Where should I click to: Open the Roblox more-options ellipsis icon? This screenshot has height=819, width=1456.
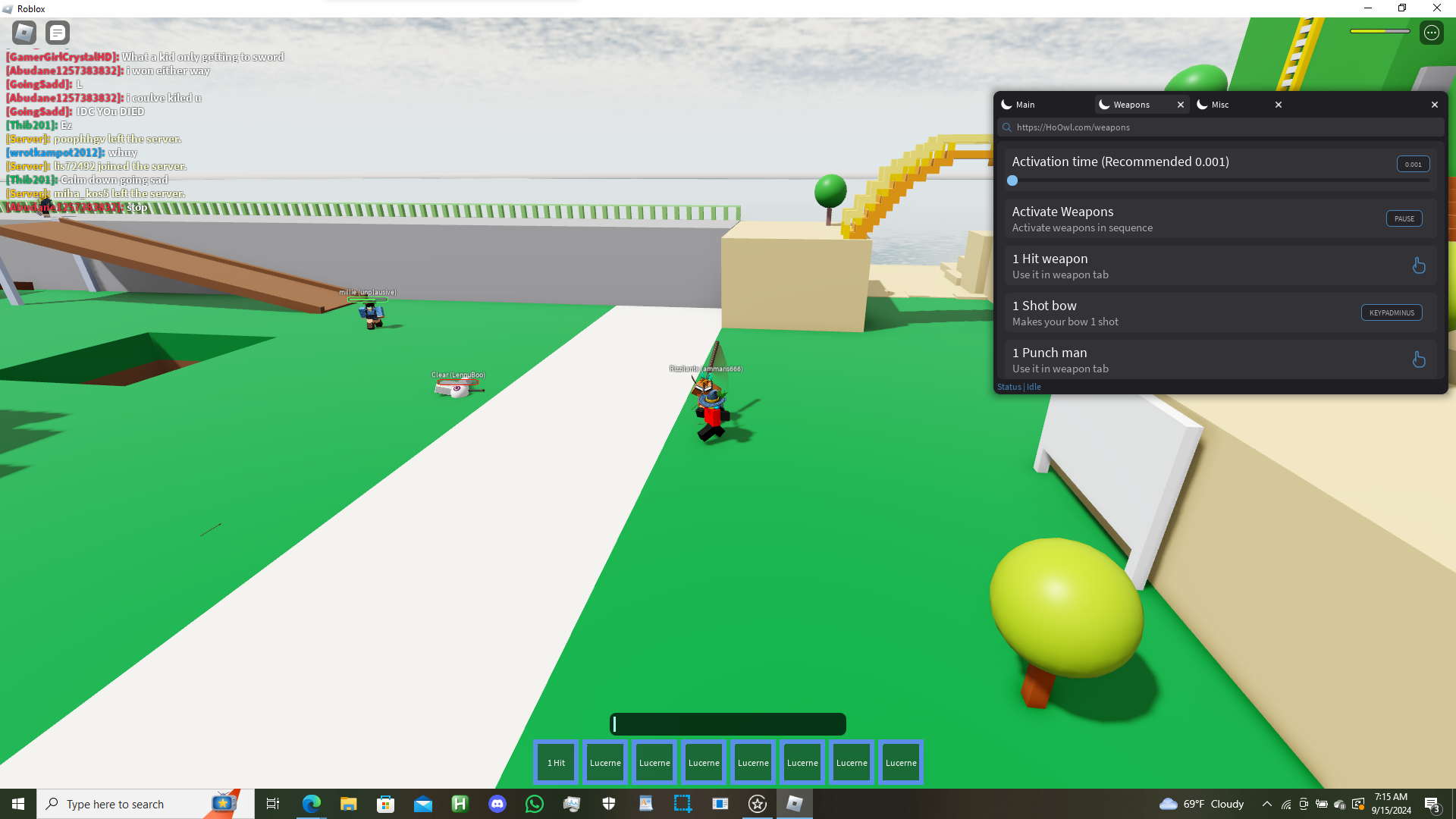pos(1432,33)
